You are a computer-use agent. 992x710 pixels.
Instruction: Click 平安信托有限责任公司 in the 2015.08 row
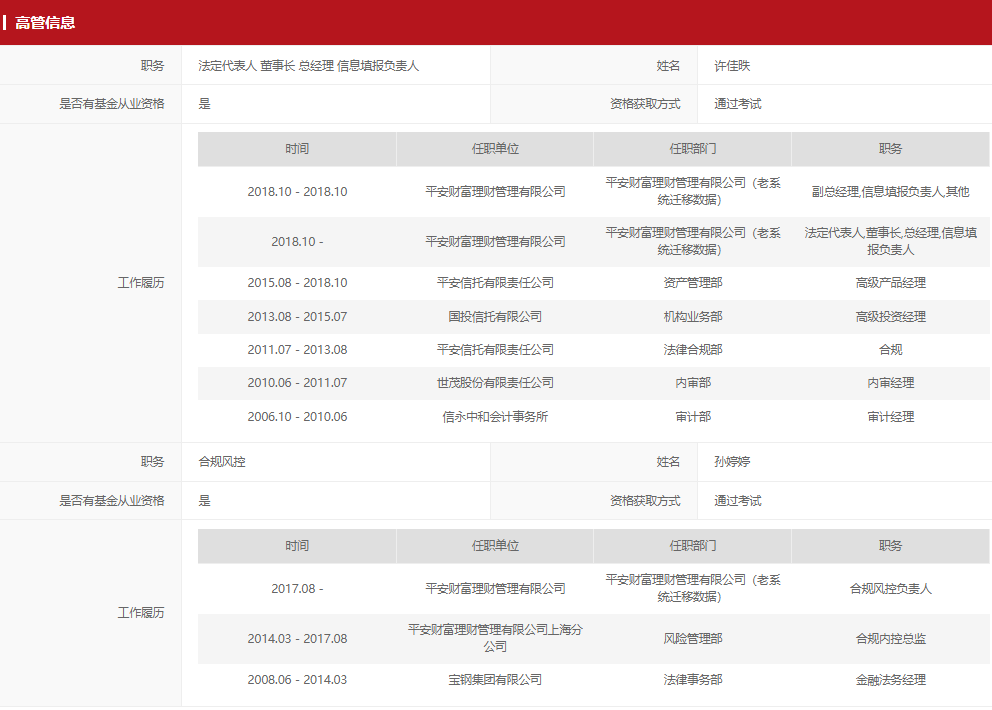495,283
